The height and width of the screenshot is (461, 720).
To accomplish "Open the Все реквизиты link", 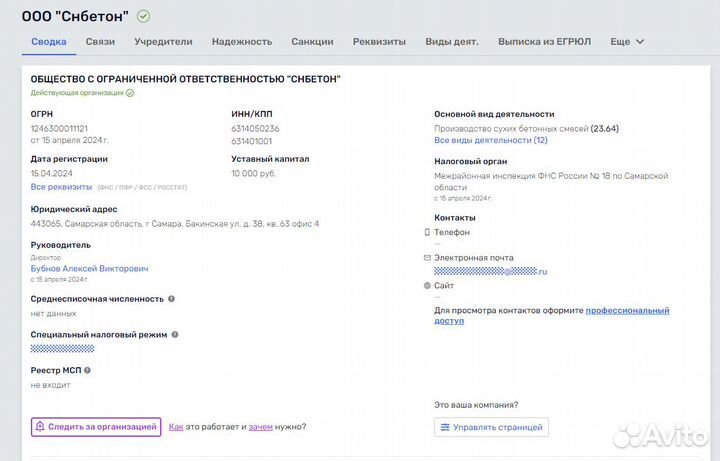I will click(x=60, y=187).
